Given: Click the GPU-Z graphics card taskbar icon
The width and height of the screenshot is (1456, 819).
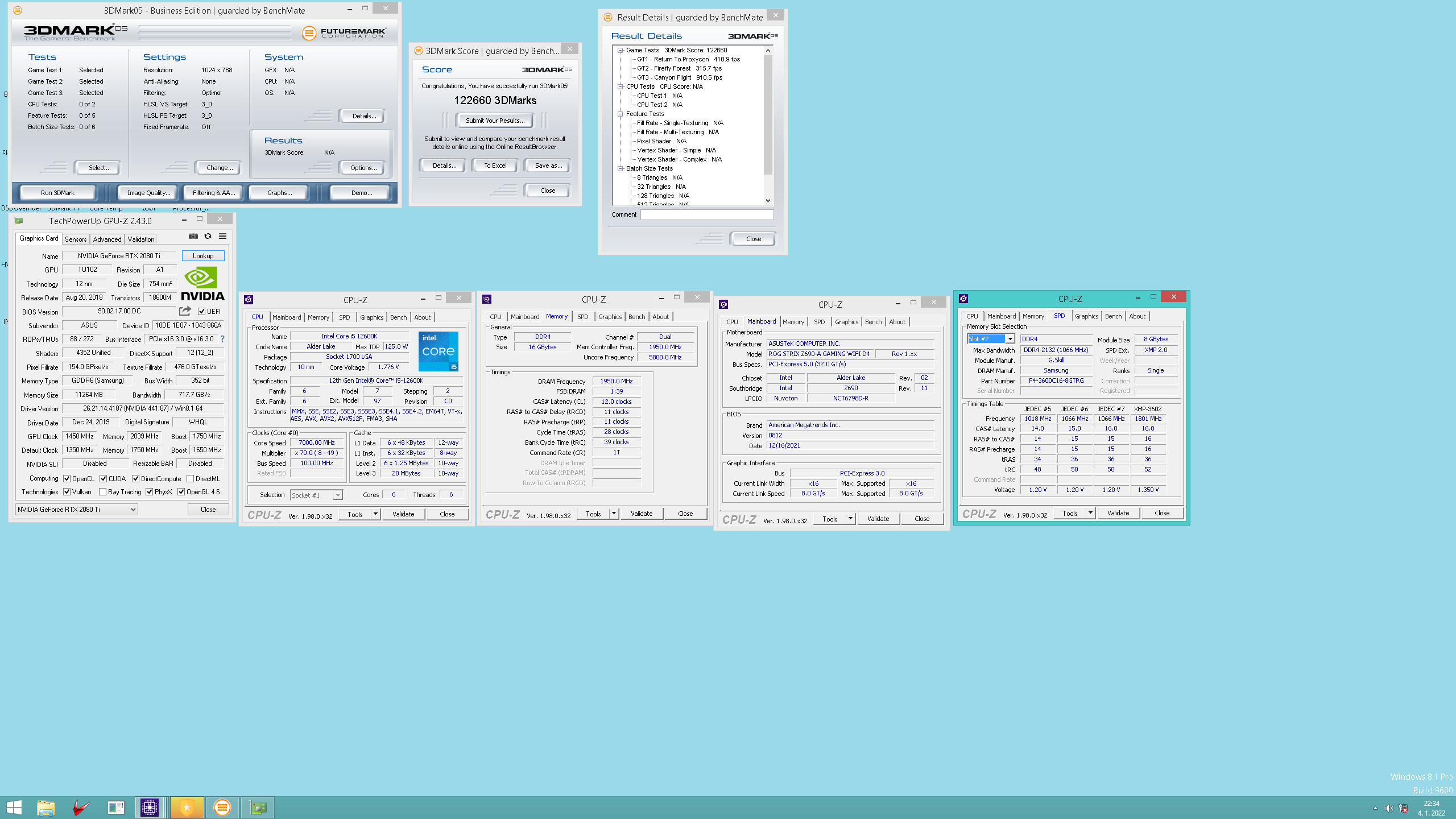Looking at the screenshot, I should tap(258, 807).
